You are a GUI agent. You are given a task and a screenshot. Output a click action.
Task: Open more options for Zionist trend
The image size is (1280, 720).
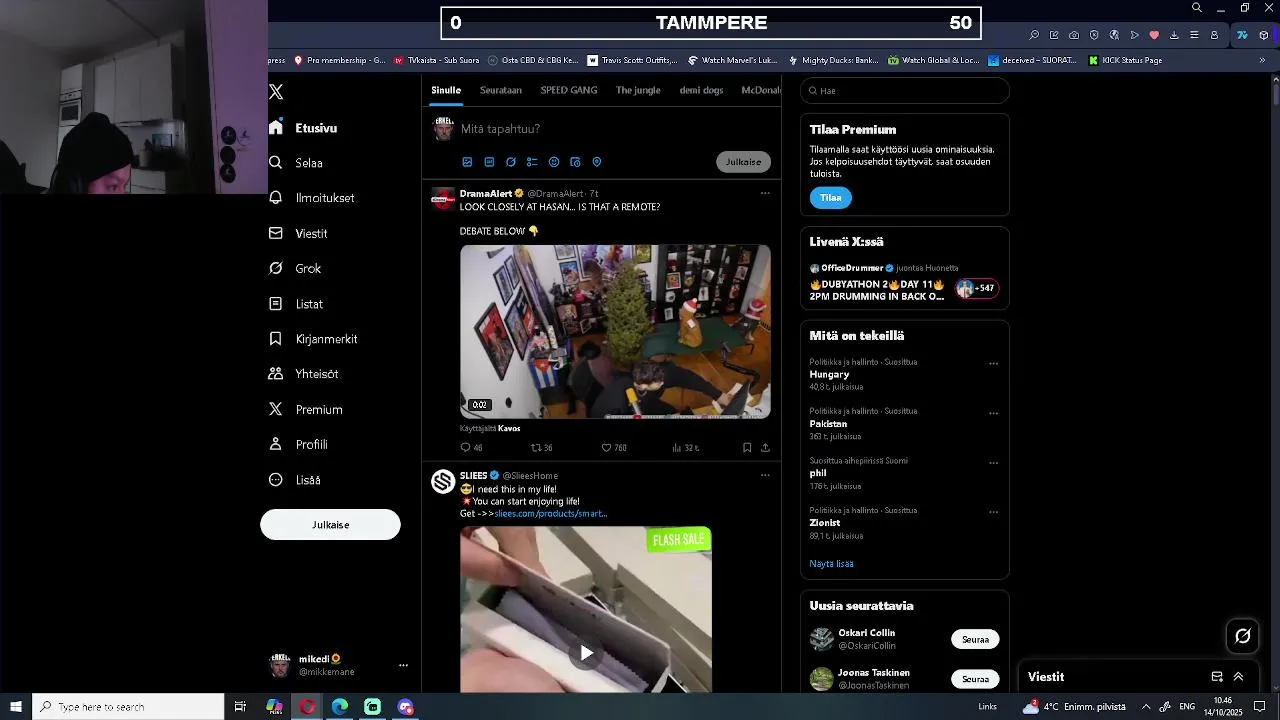[993, 512]
